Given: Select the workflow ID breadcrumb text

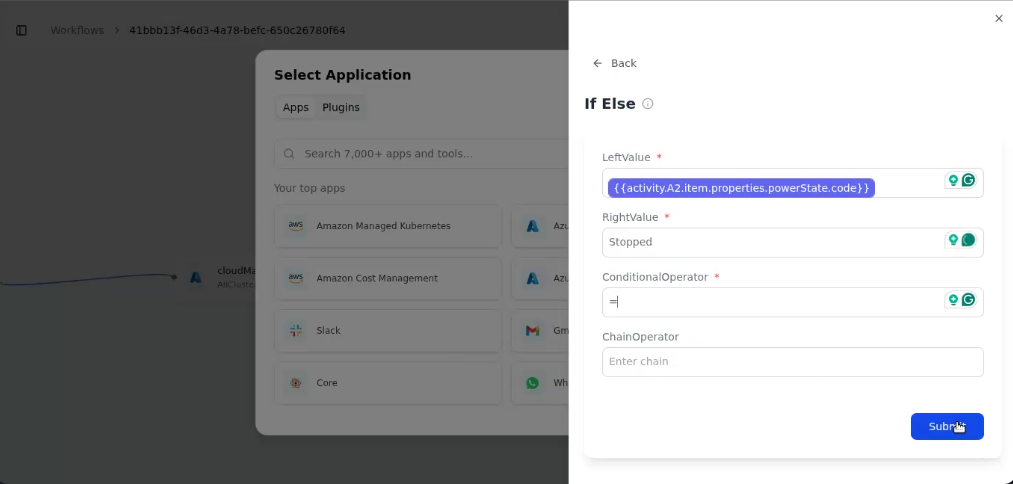Looking at the screenshot, I should pos(237,30).
